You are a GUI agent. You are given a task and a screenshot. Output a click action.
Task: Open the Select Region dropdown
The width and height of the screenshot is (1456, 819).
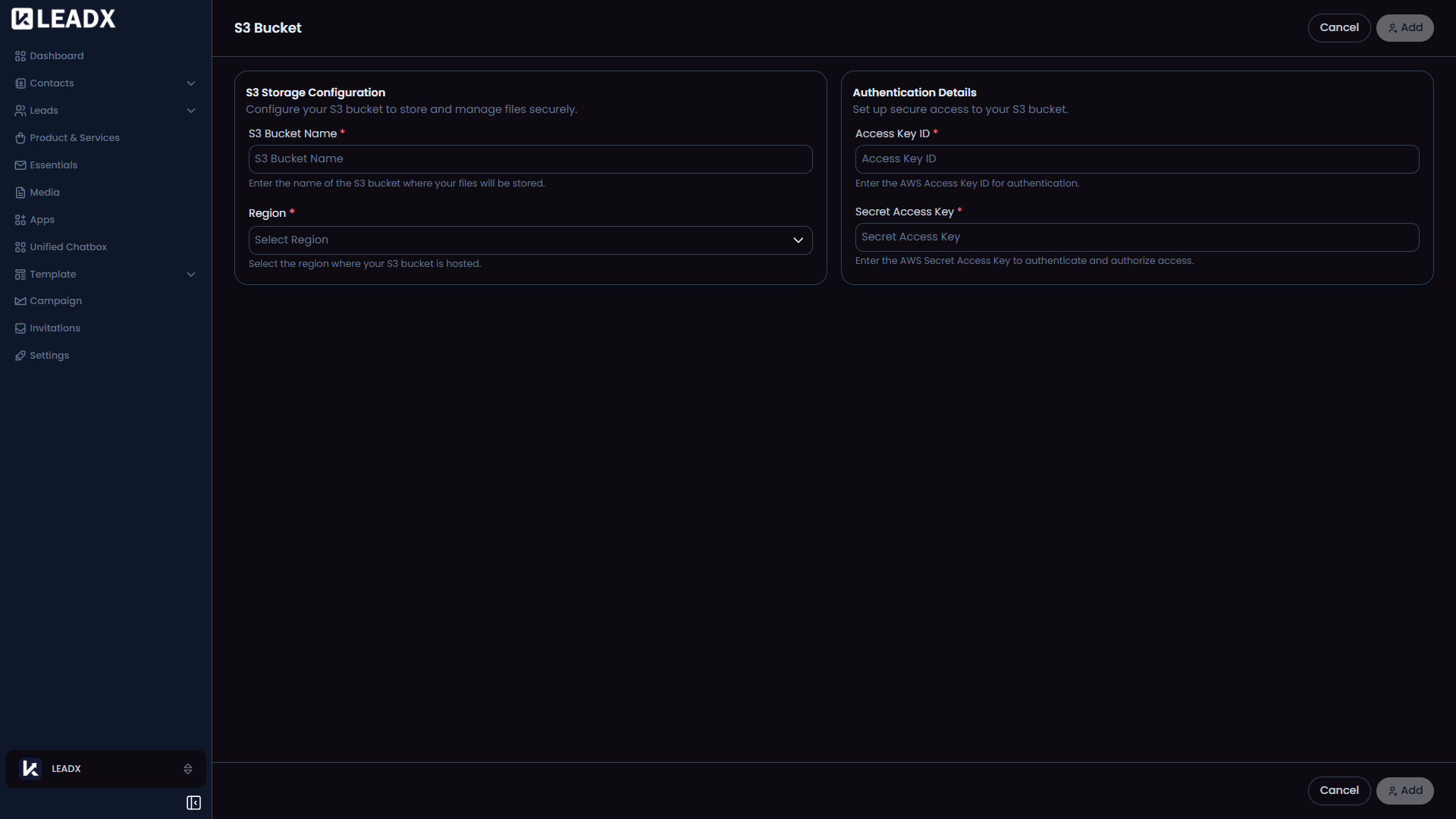[x=530, y=240]
